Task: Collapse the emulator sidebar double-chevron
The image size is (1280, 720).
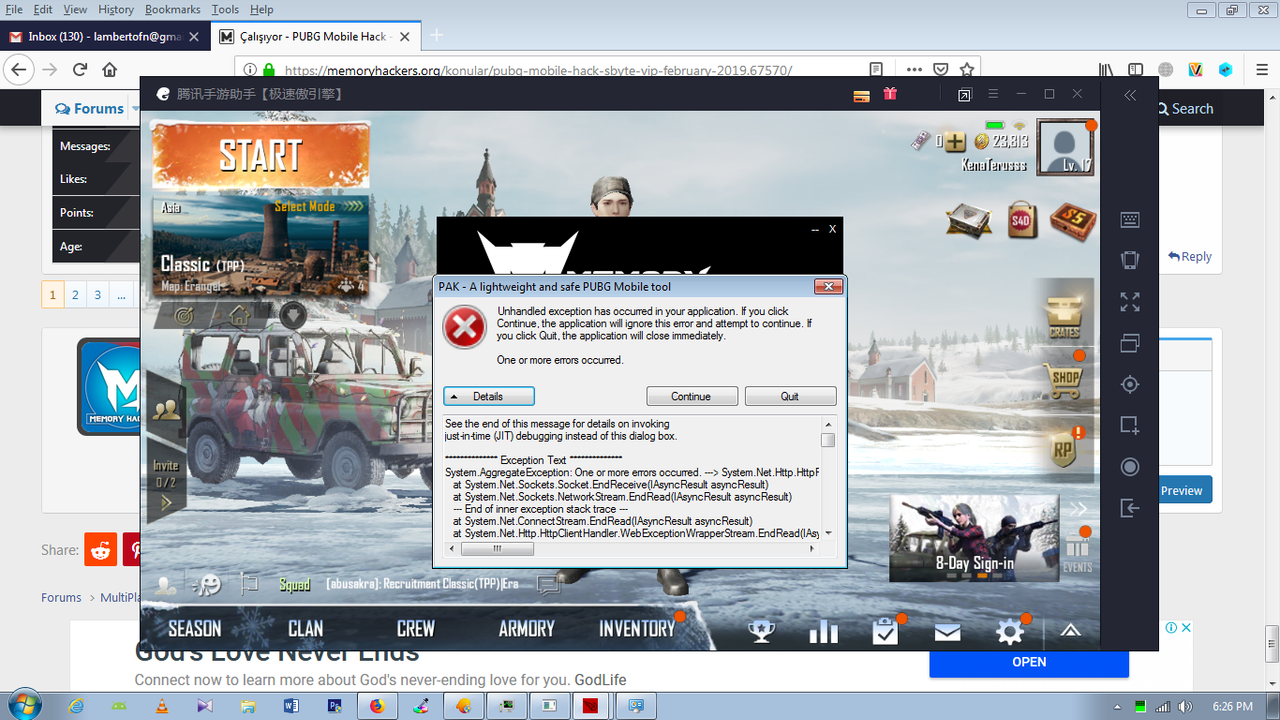Action: click(1130, 95)
